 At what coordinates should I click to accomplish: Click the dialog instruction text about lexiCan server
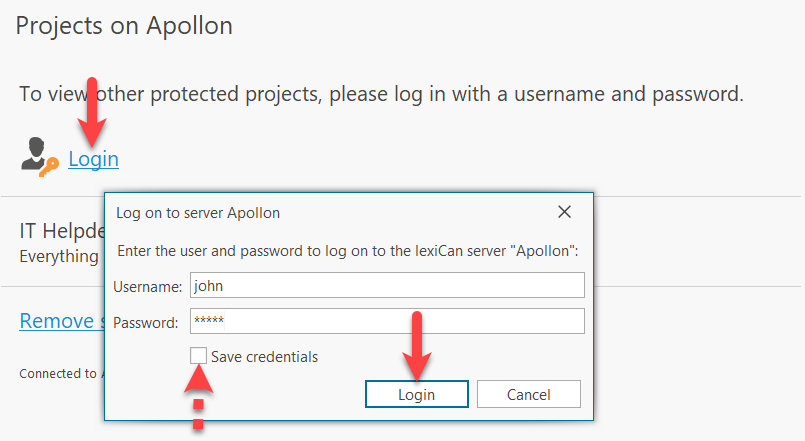click(x=348, y=249)
